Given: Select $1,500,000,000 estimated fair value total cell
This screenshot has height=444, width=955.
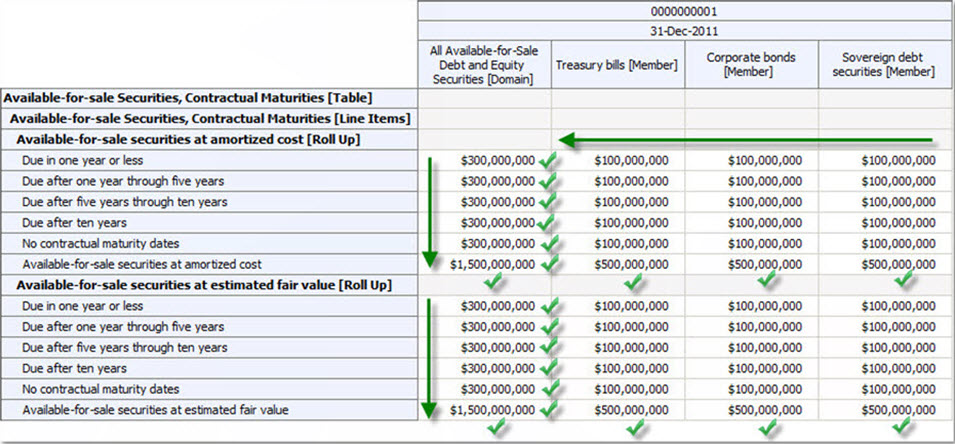Looking at the screenshot, I should click(x=485, y=410).
